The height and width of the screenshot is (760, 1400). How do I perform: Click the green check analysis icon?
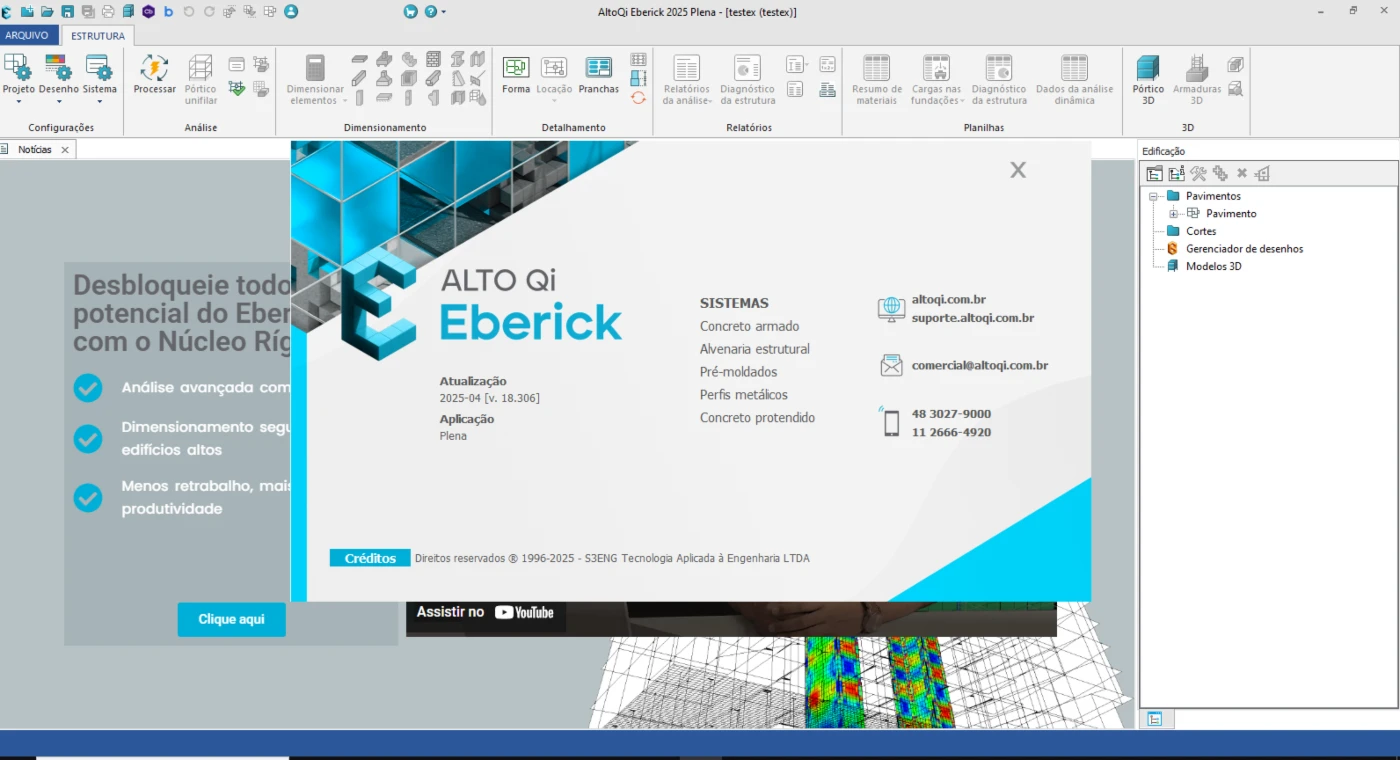[x=236, y=88]
